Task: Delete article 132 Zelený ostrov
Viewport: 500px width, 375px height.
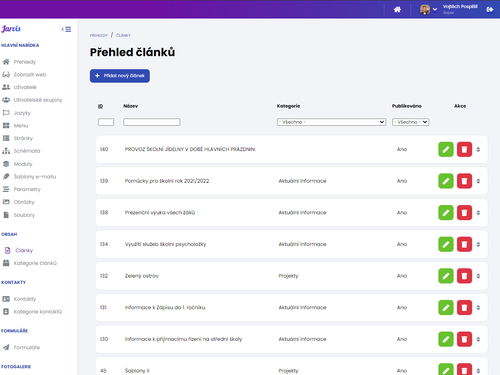Action: (x=464, y=276)
